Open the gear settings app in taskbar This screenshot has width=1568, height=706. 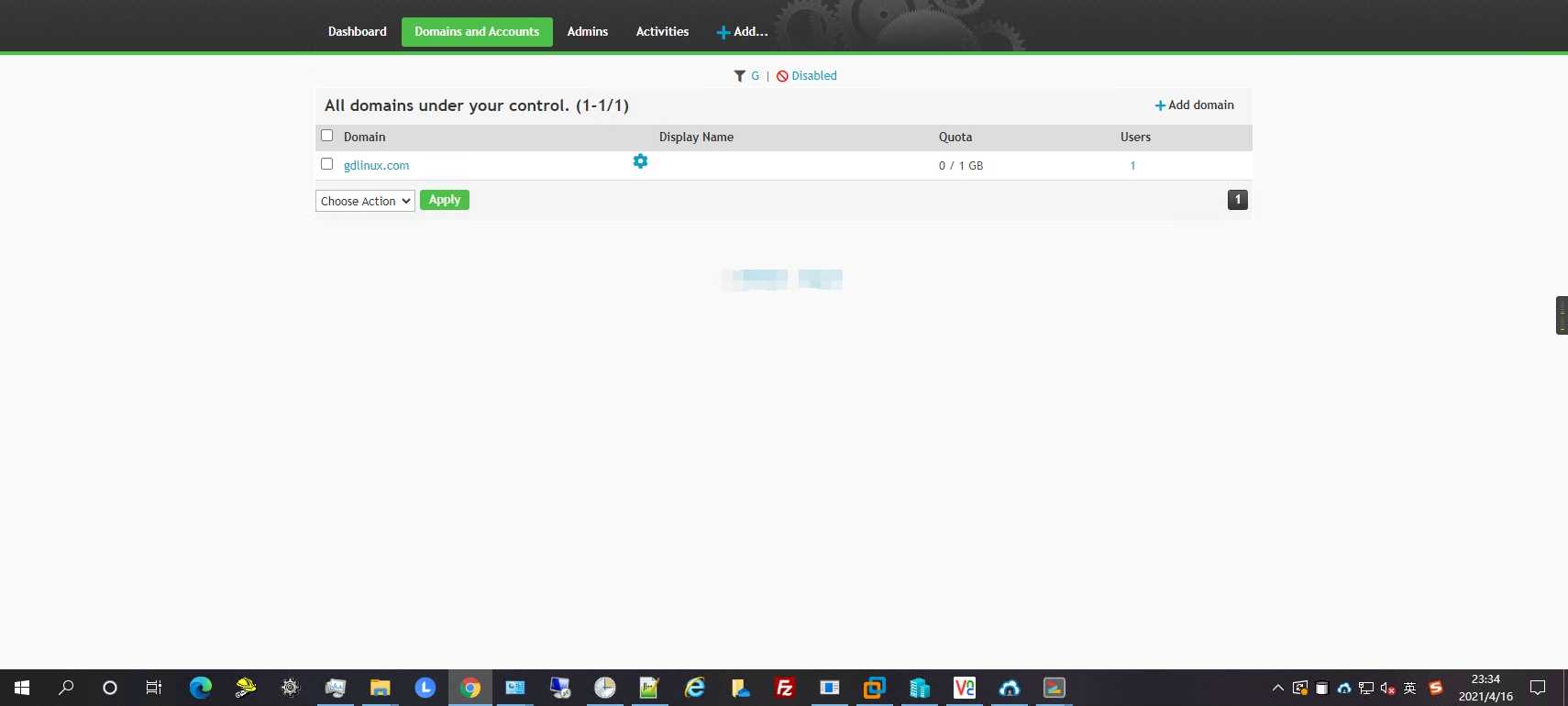tap(290, 688)
